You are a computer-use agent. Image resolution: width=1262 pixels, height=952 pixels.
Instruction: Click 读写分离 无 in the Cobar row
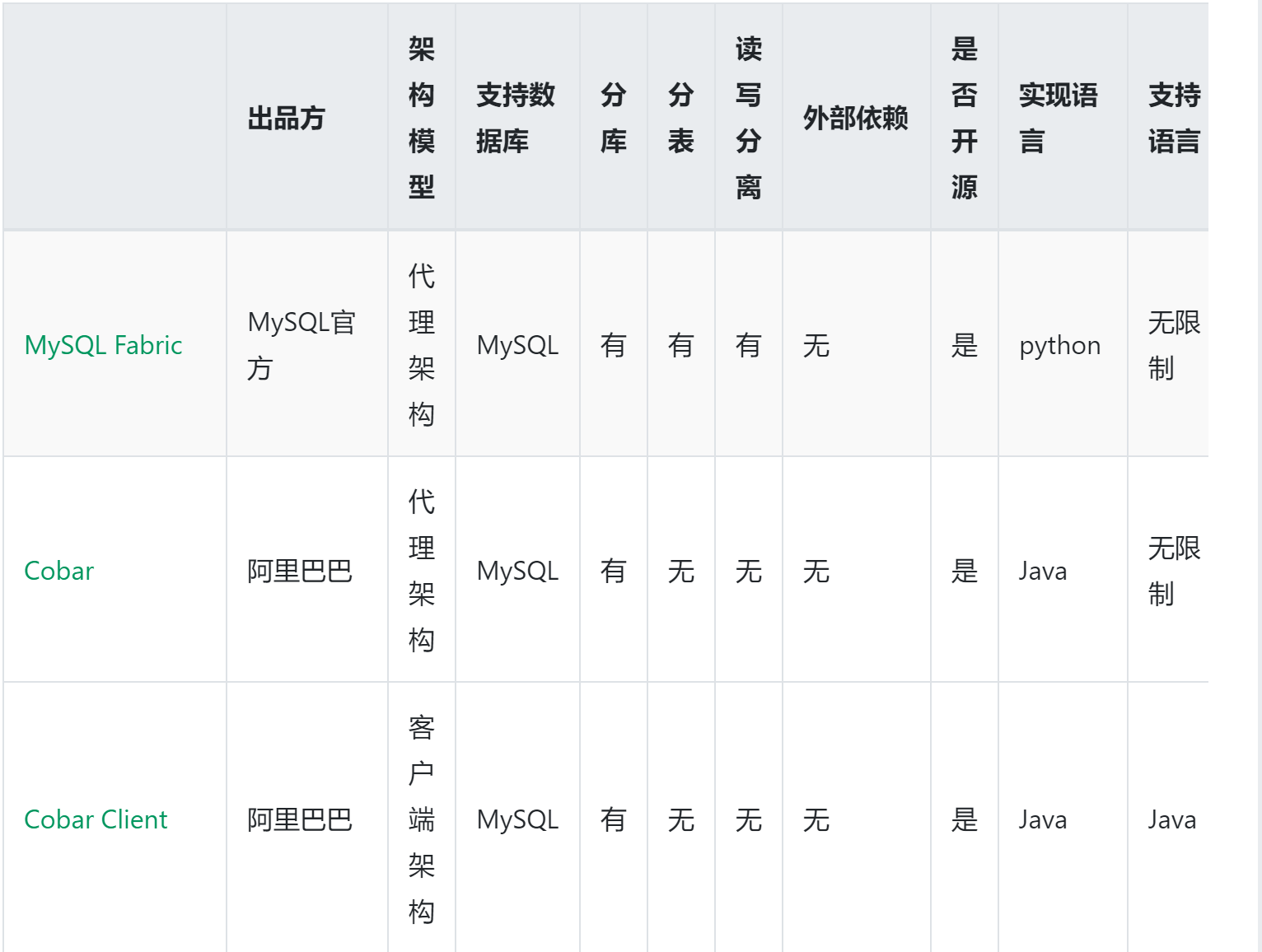click(749, 571)
